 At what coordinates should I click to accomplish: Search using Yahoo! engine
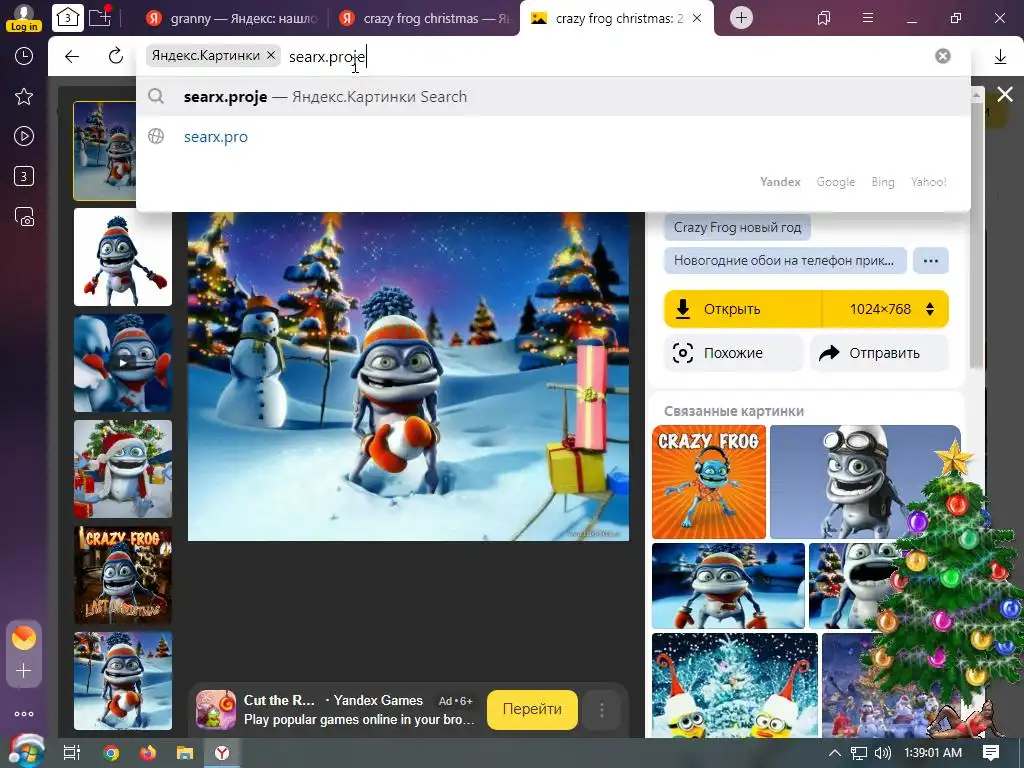pos(928,182)
